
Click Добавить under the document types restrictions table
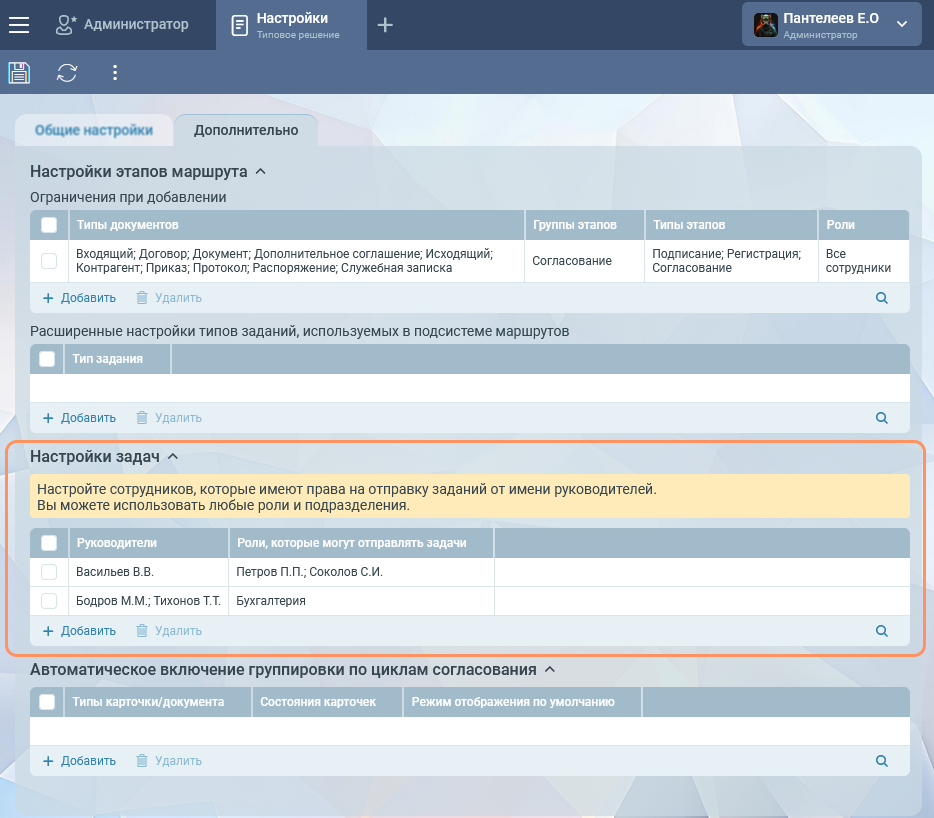(x=80, y=298)
